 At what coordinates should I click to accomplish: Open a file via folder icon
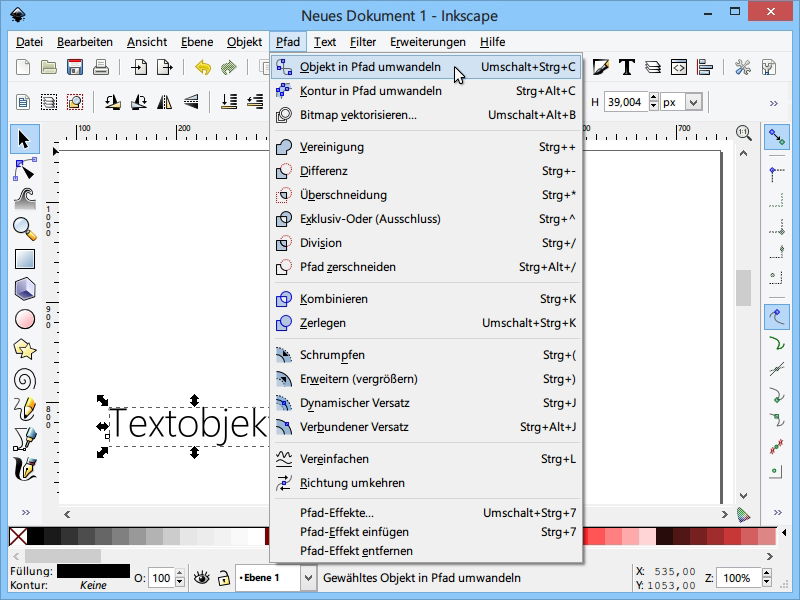(x=49, y=67)
